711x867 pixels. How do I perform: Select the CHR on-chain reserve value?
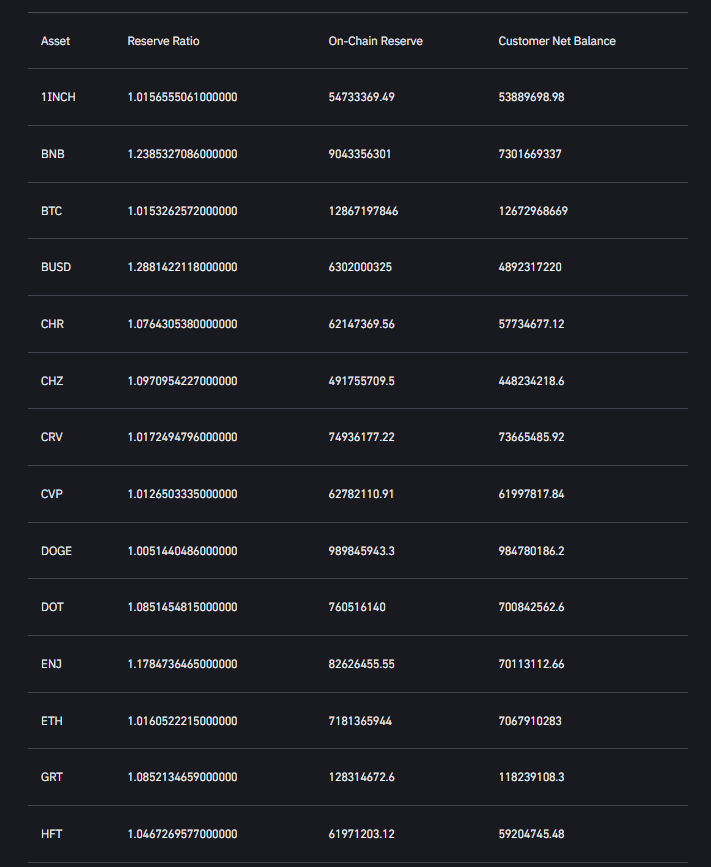361,324
